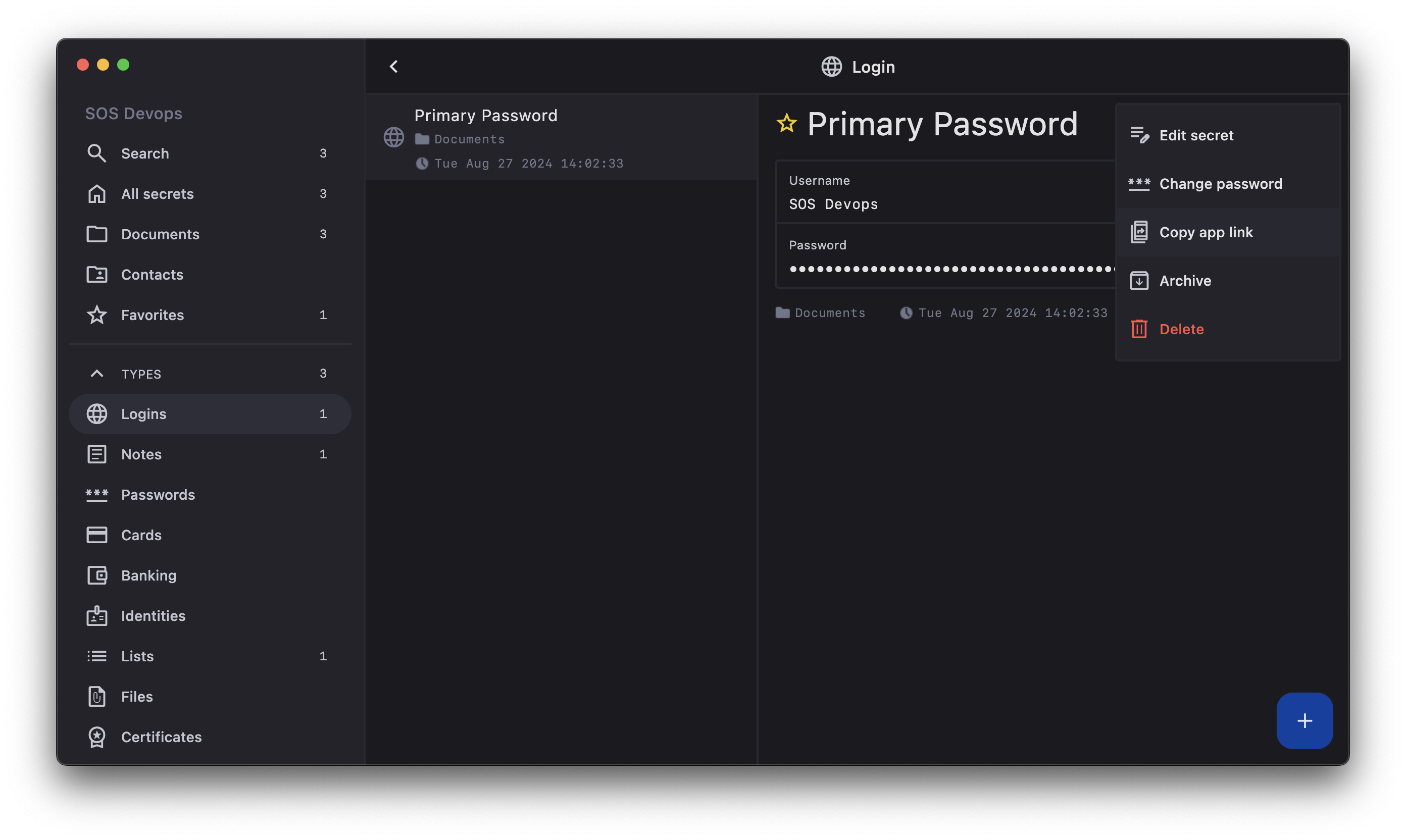Image resolution: width=1406 pixels, height=840 pixels.
Task: Click the TYPES section label
Action: 141,374
